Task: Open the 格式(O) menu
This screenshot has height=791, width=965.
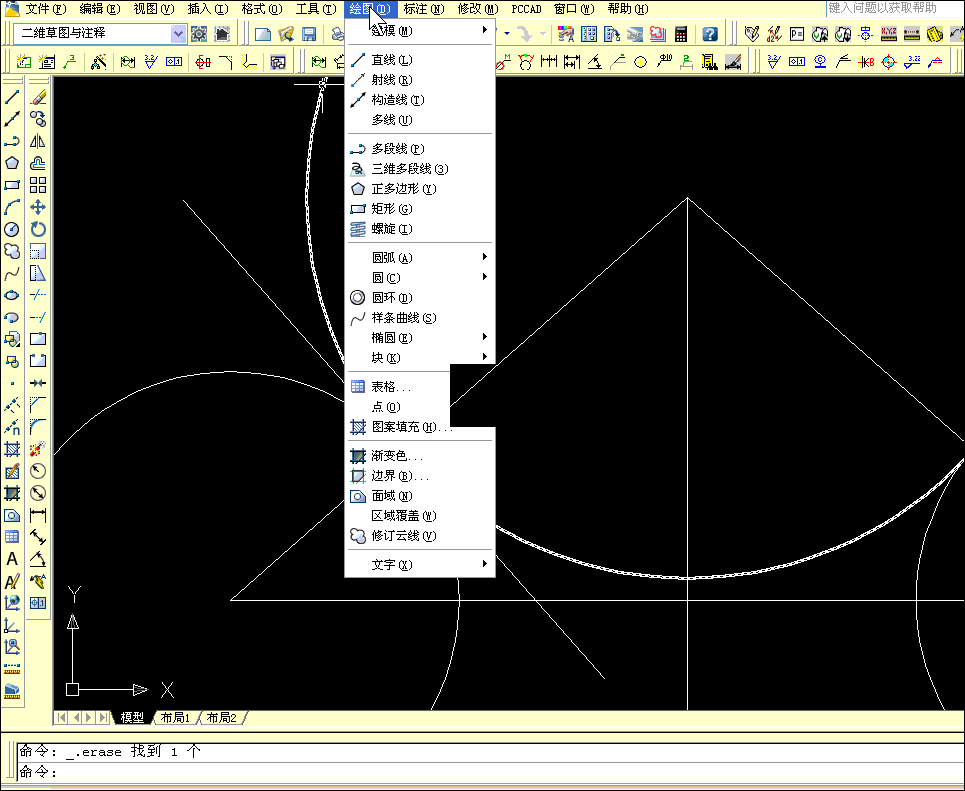Action: 262,9
